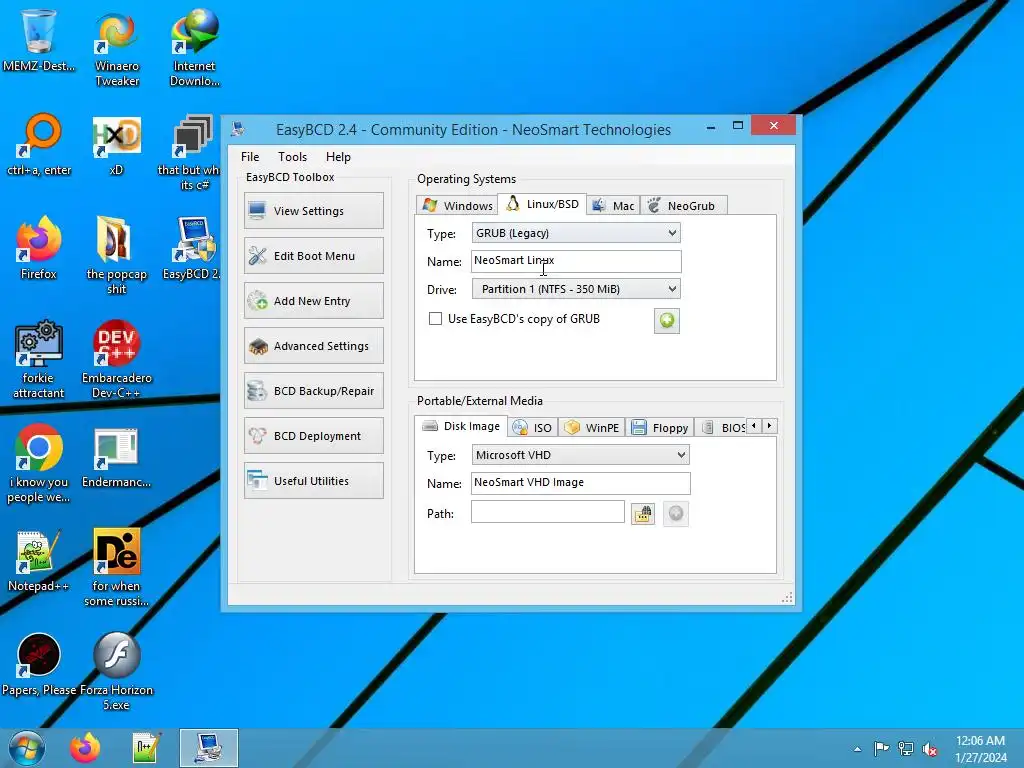Click the green add entry plus icon
This screenshot has height=768, width=1024.
667,321
